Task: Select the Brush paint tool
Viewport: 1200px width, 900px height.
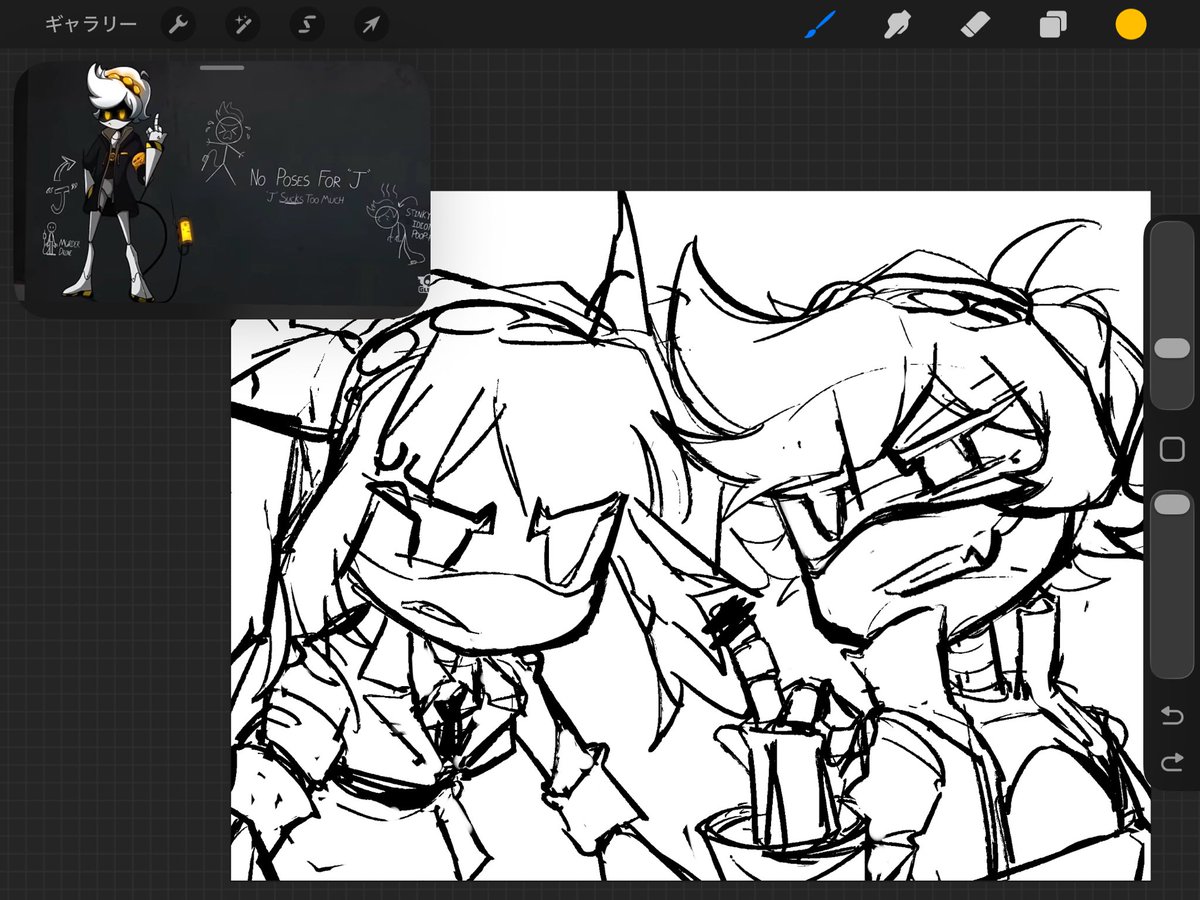Action: [820, 25]
